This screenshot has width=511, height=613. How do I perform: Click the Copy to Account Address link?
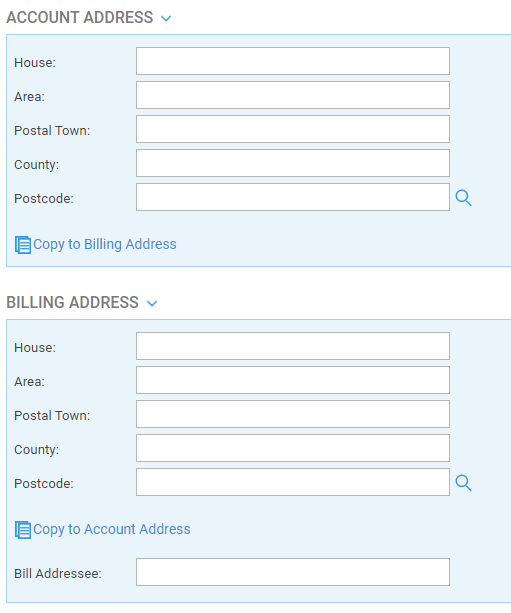click(112, 529)
